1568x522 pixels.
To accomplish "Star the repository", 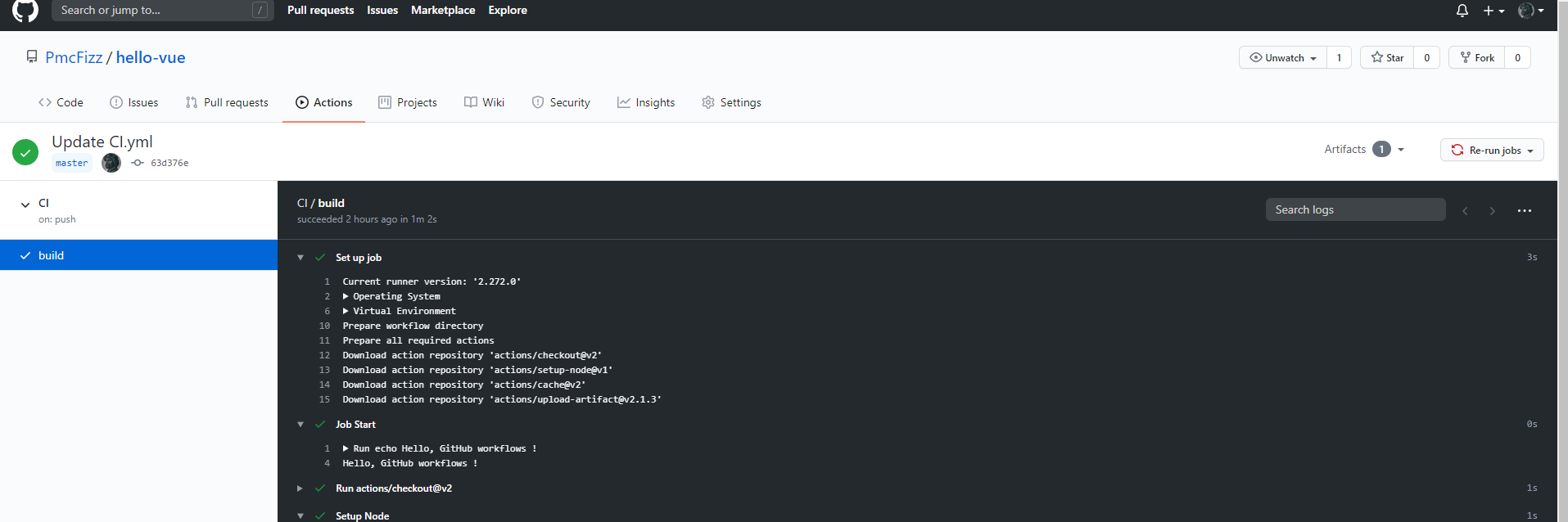I will point(1387,57).
